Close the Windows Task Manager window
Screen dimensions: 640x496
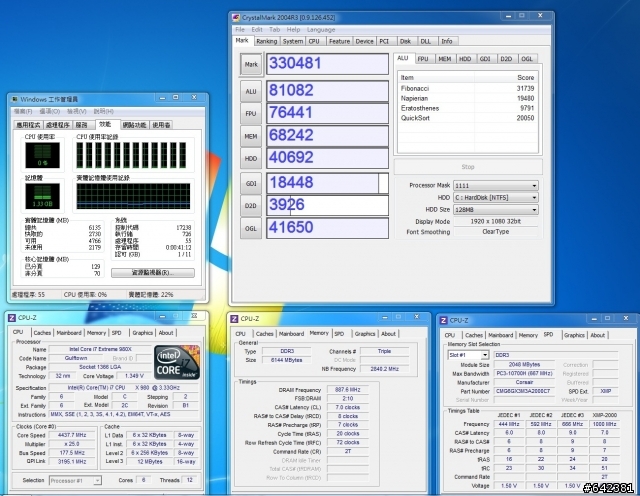click(x=194, y=98)
